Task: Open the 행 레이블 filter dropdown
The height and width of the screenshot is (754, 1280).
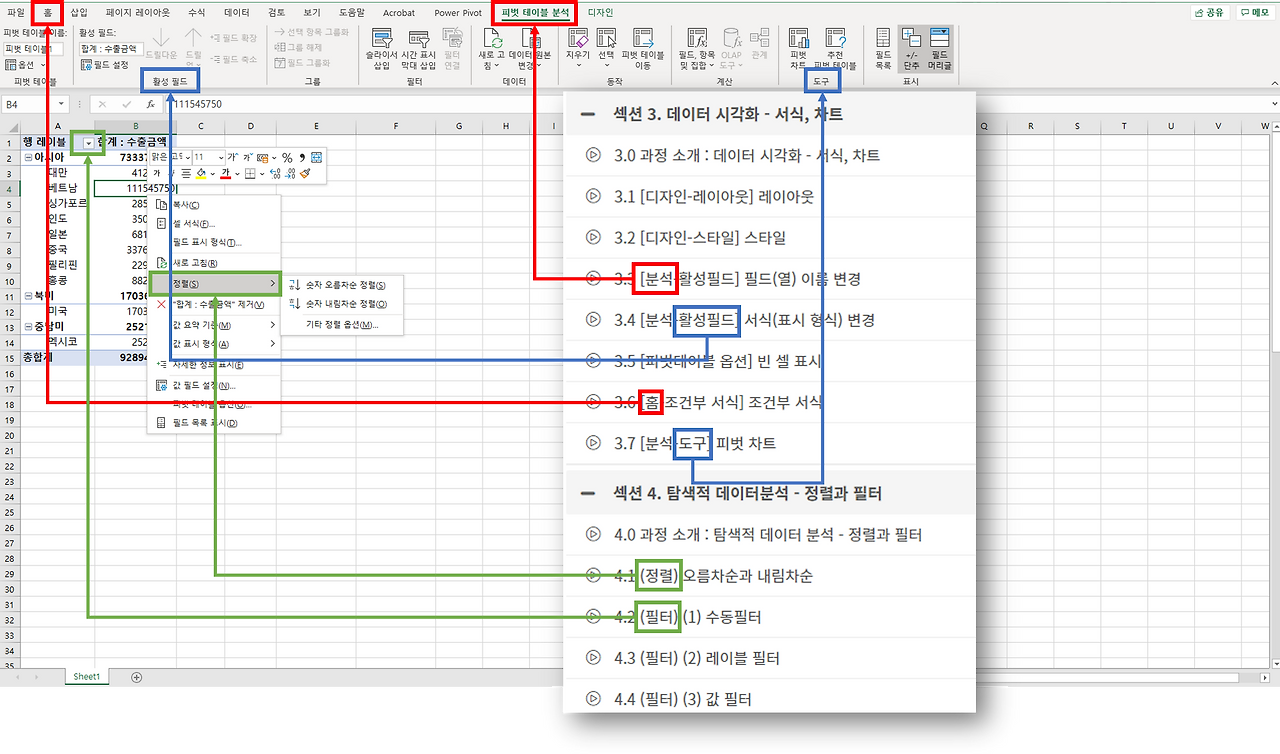Action: (90, 143)
